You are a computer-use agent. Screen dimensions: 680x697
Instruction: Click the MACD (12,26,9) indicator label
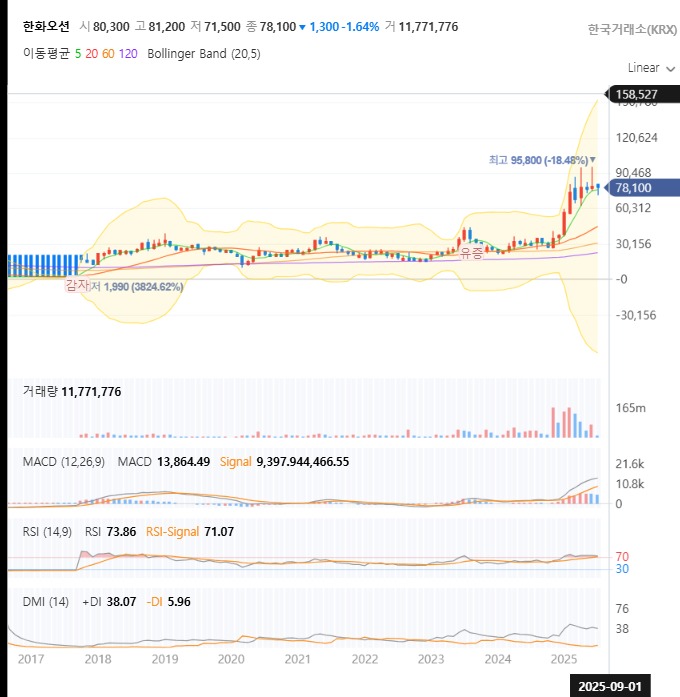[64, 462]
